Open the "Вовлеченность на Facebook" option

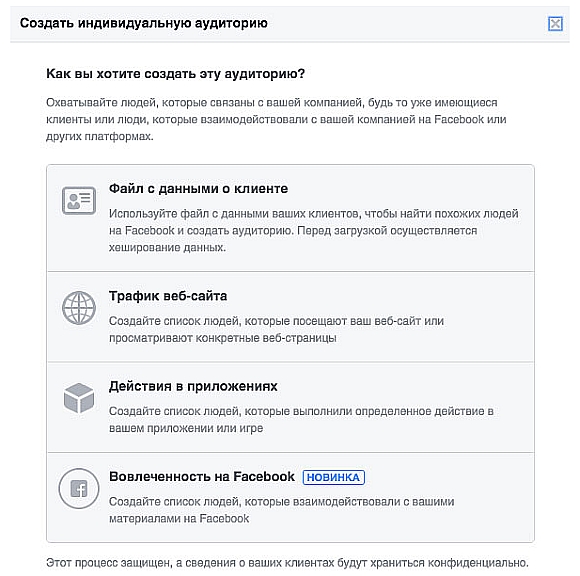point(202,476)
